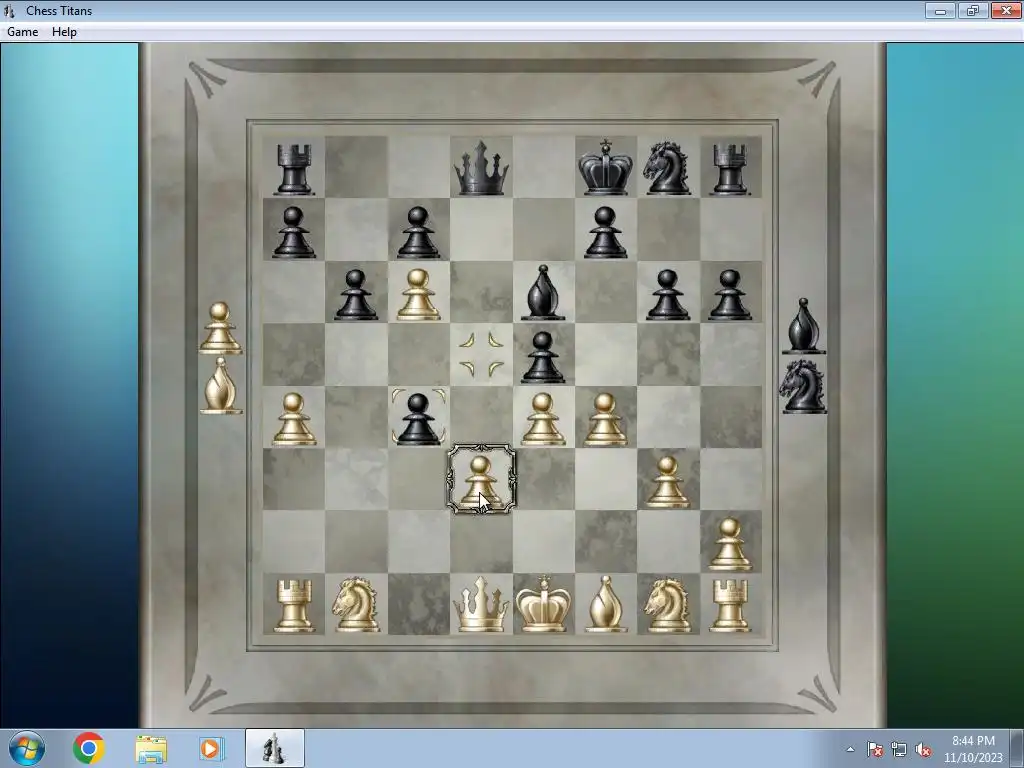This screenshot has width=1024, height=768.
Task: Select the white knight on b1
Action: [x=356, y=605]
